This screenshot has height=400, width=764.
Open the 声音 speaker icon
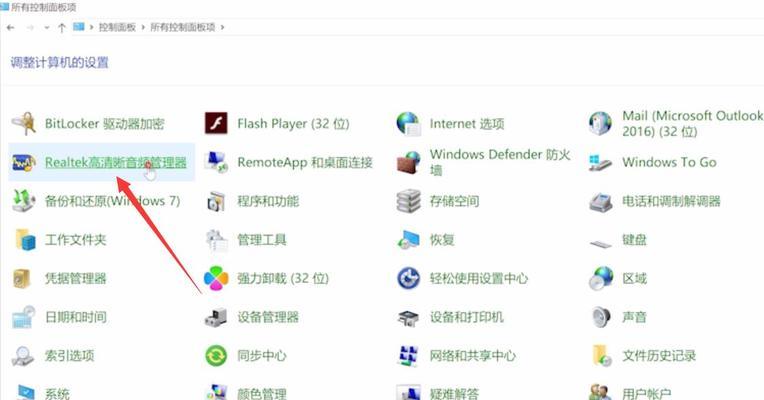601,317
